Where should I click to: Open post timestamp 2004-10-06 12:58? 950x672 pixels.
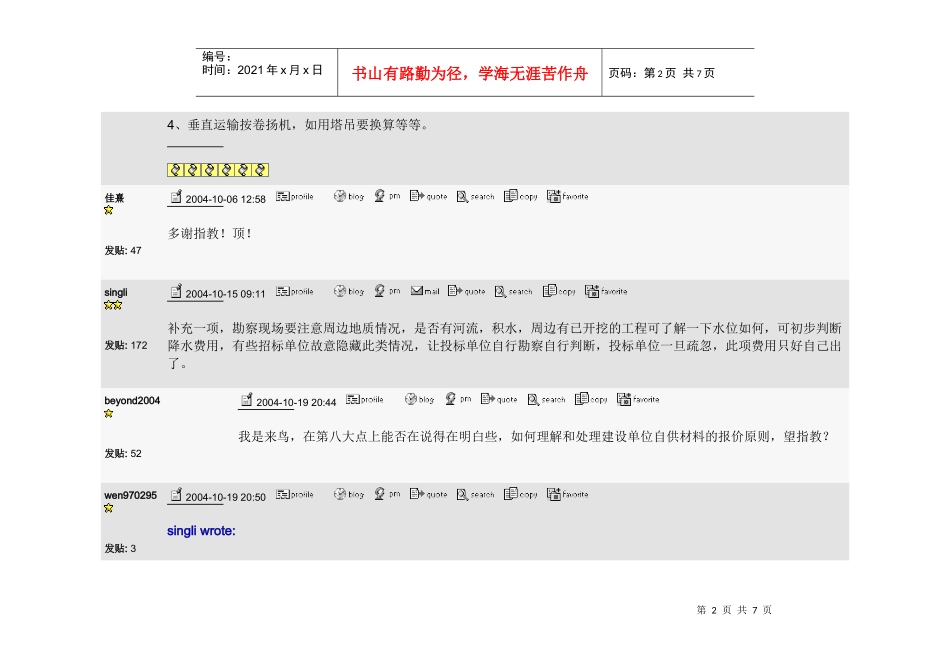coord(225,199)
